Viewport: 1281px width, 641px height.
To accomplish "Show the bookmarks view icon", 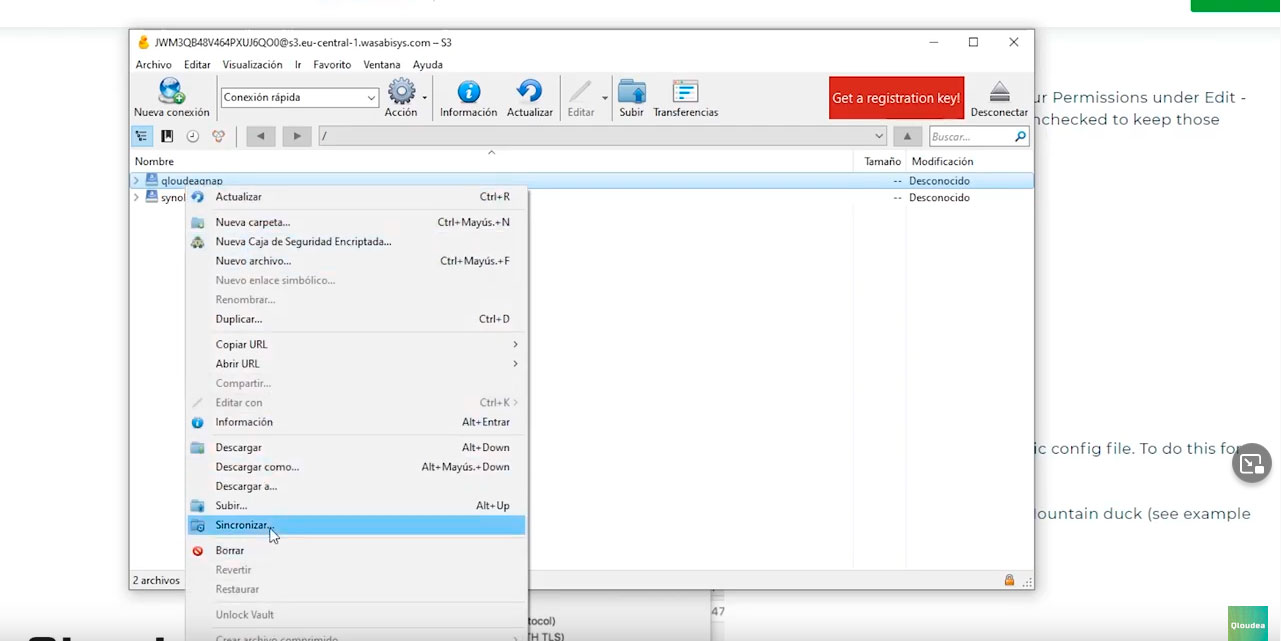I will [x=167, y=136].
